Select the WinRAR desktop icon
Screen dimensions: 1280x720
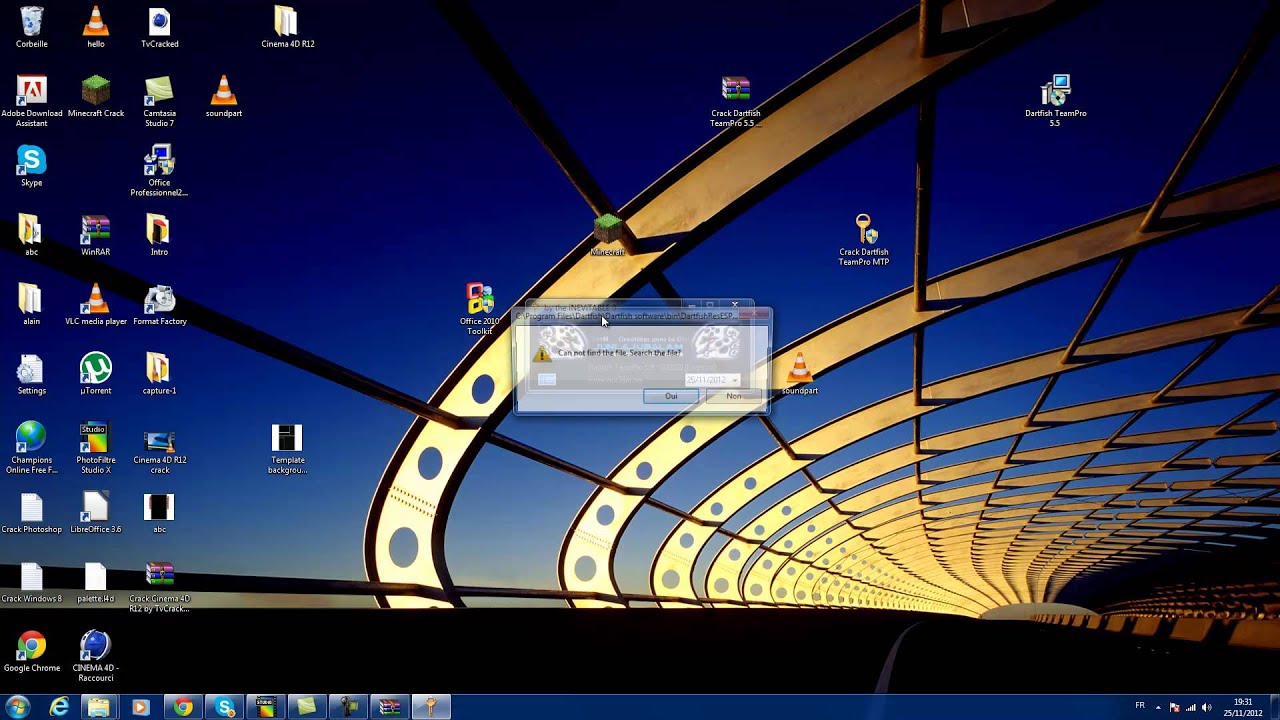click(96, 236)
